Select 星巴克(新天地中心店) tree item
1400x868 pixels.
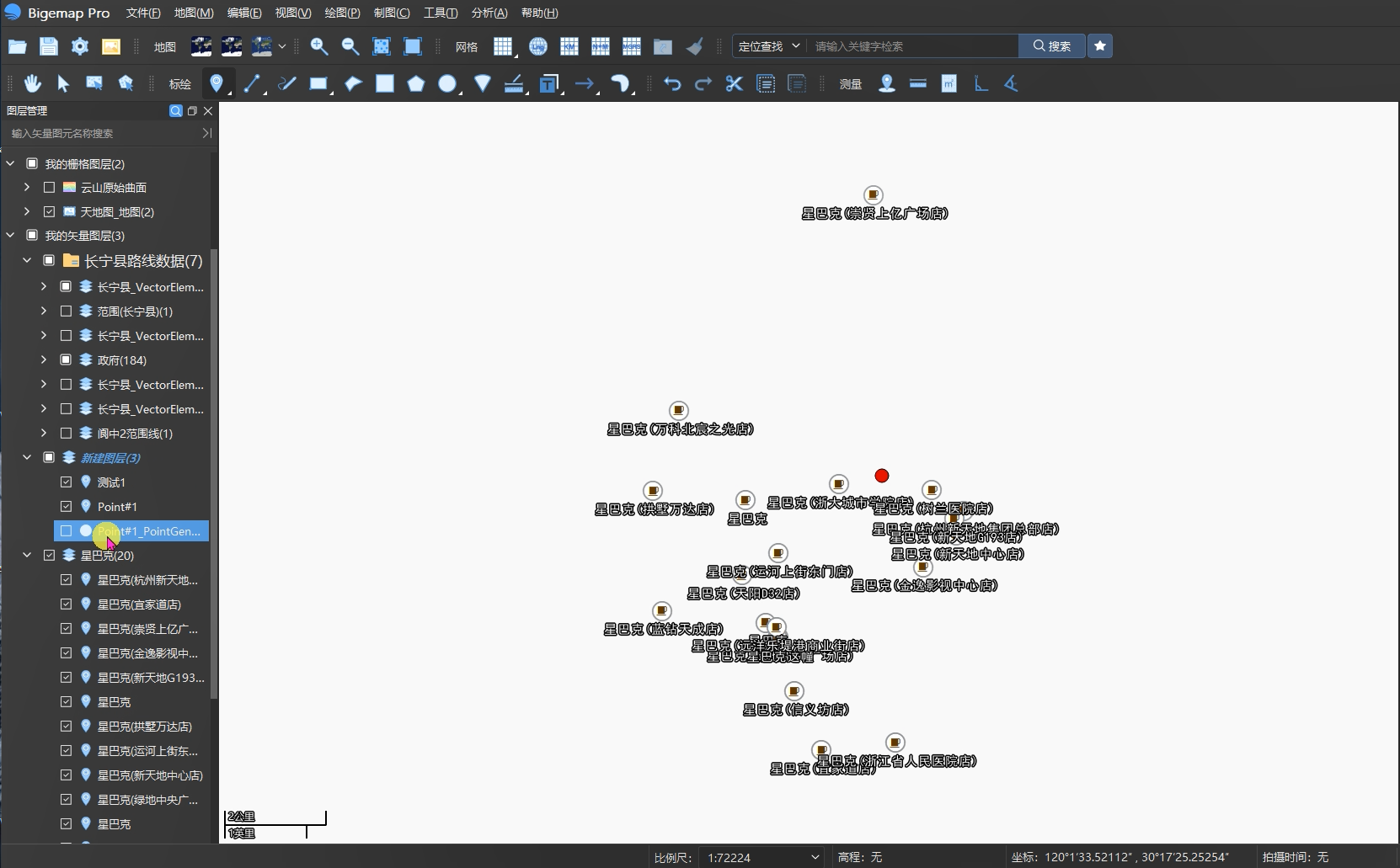pos(150,775)
